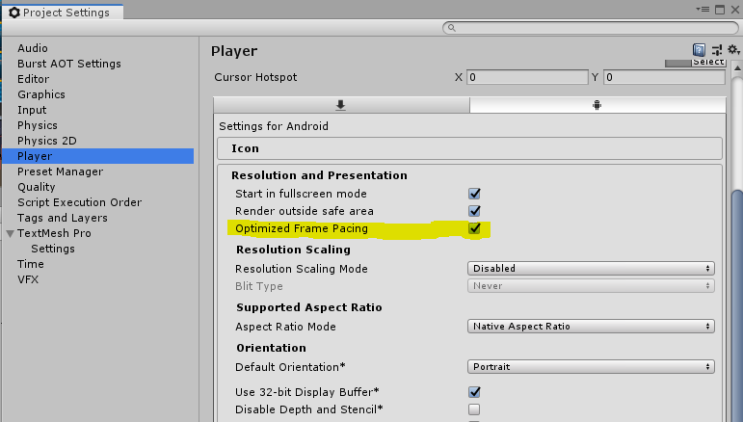Collapse the TextMesh Pro tree arrow
This screenshot has width=743, height=422.
[10, 233]
